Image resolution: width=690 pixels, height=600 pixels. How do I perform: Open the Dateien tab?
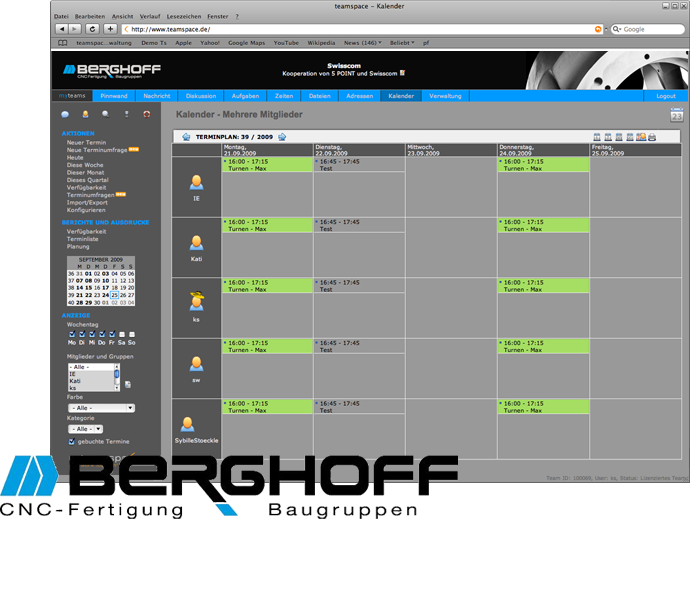[320, 96]
